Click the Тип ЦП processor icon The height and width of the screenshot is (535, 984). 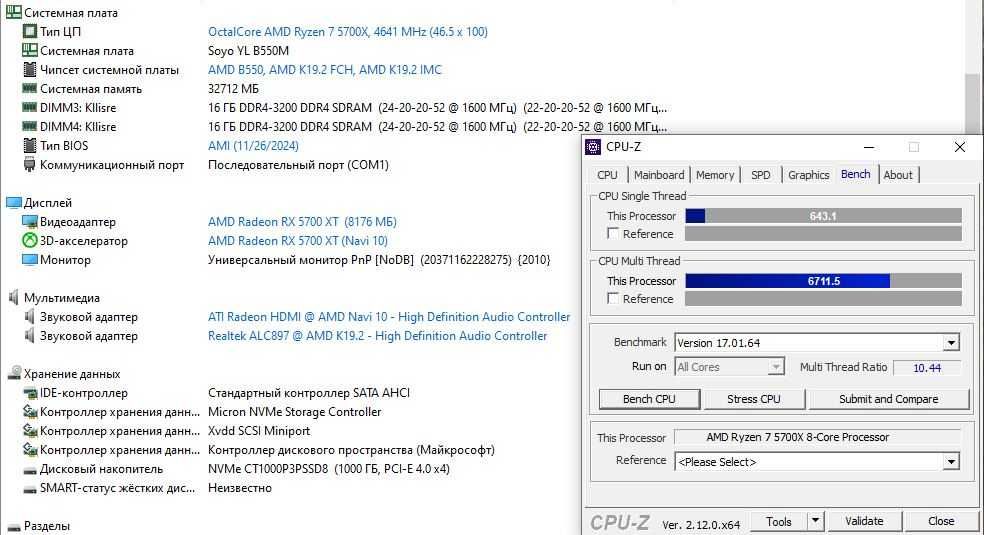point(29,31)
